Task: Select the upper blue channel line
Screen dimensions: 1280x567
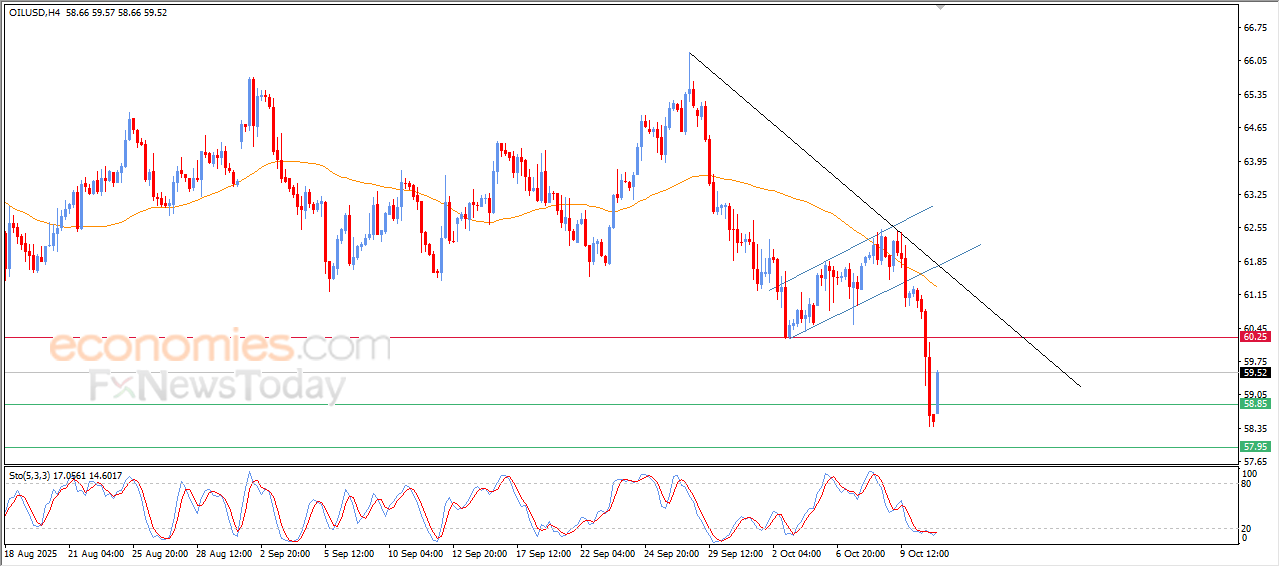Action: click(860, 241)
